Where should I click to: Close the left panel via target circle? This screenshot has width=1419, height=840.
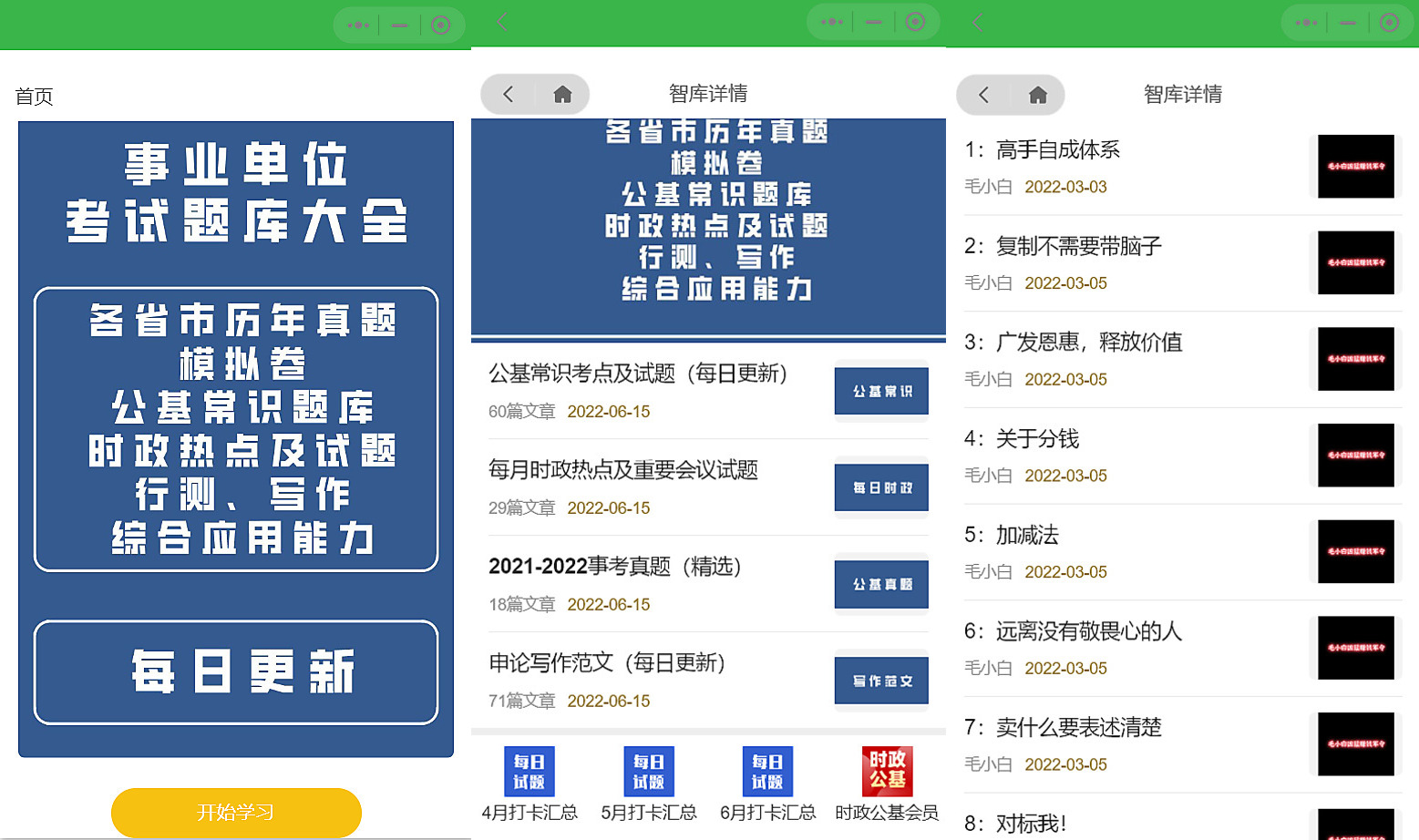(441, 26)
